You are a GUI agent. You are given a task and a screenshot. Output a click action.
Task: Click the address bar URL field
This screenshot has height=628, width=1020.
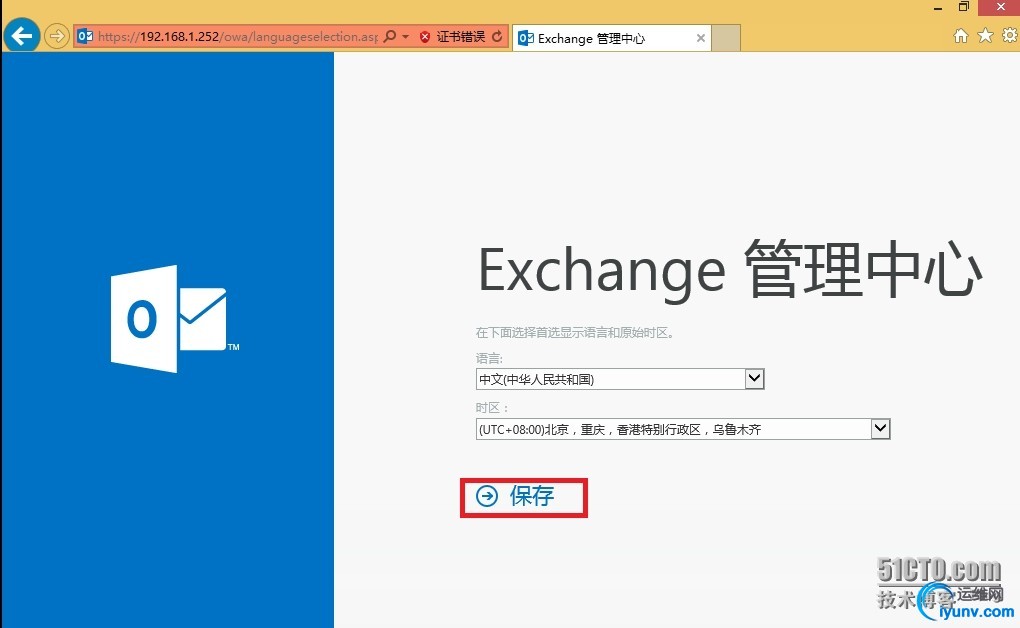pyautogui.click(x=237, y=36)
